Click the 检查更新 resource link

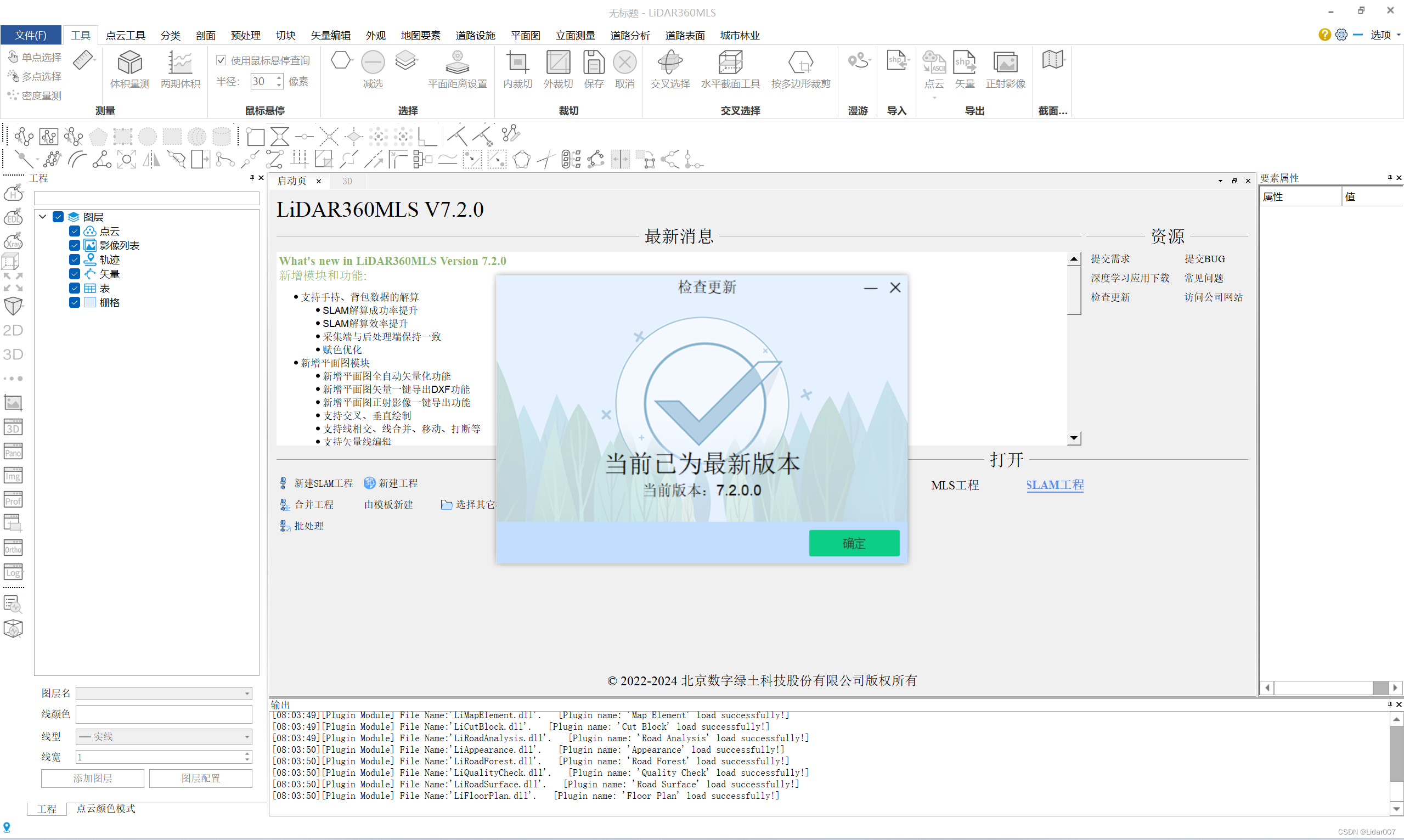point(1110,297)
